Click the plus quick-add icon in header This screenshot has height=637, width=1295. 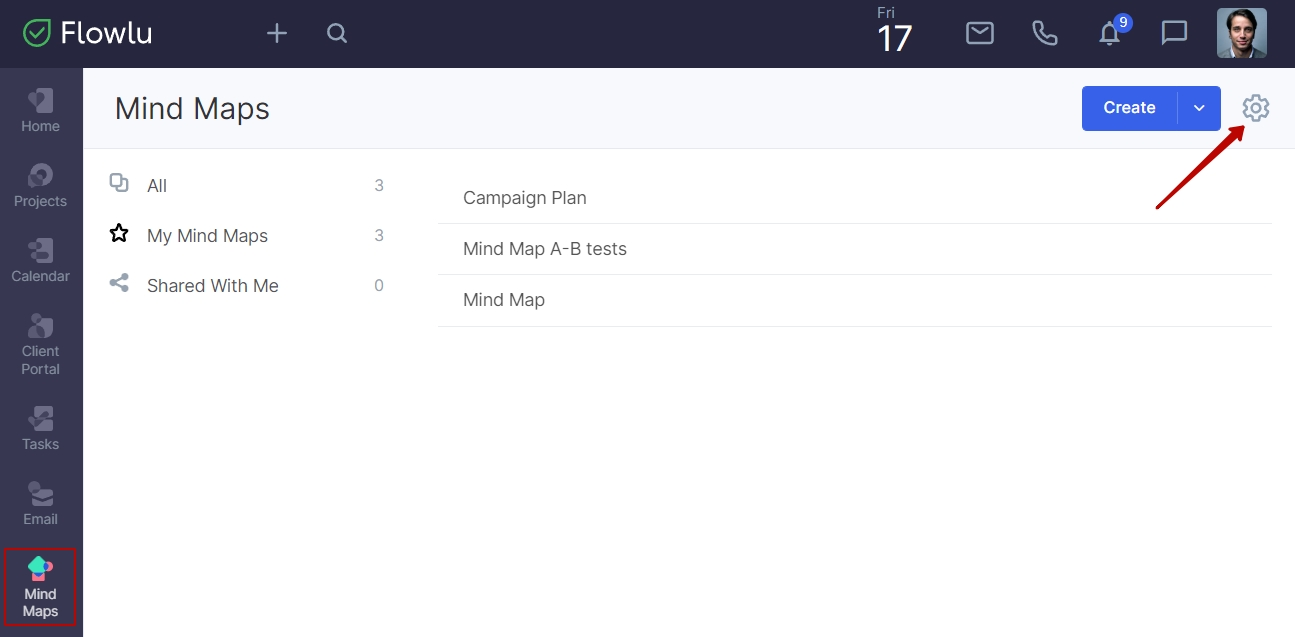277,34
